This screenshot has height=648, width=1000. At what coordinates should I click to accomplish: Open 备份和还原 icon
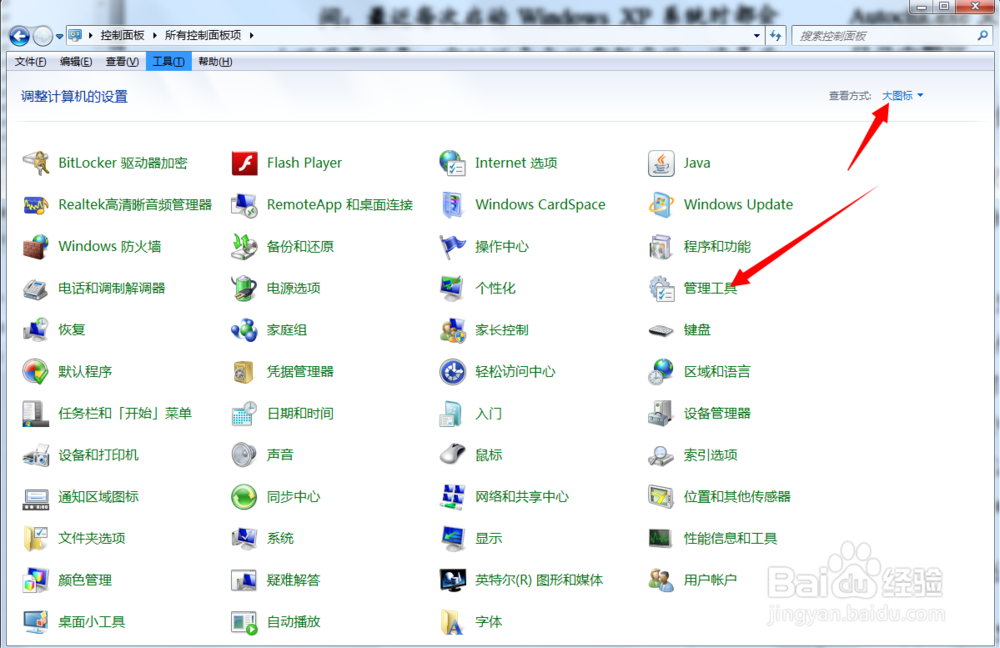coord(244,246)
